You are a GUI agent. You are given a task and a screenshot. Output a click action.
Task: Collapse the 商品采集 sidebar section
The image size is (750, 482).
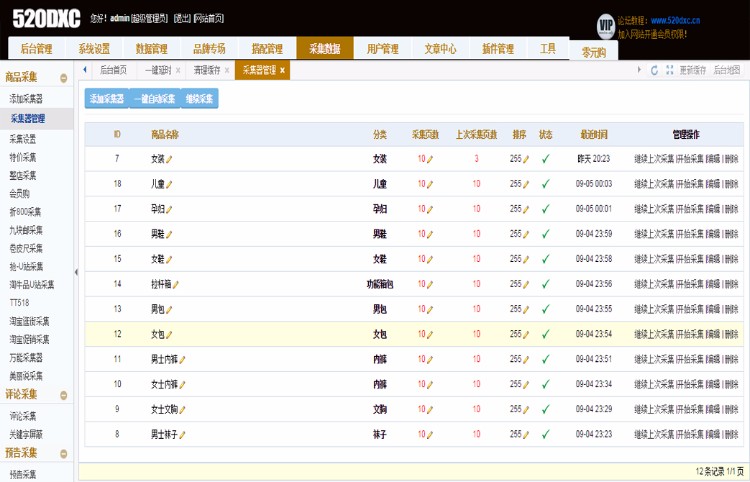64,78
